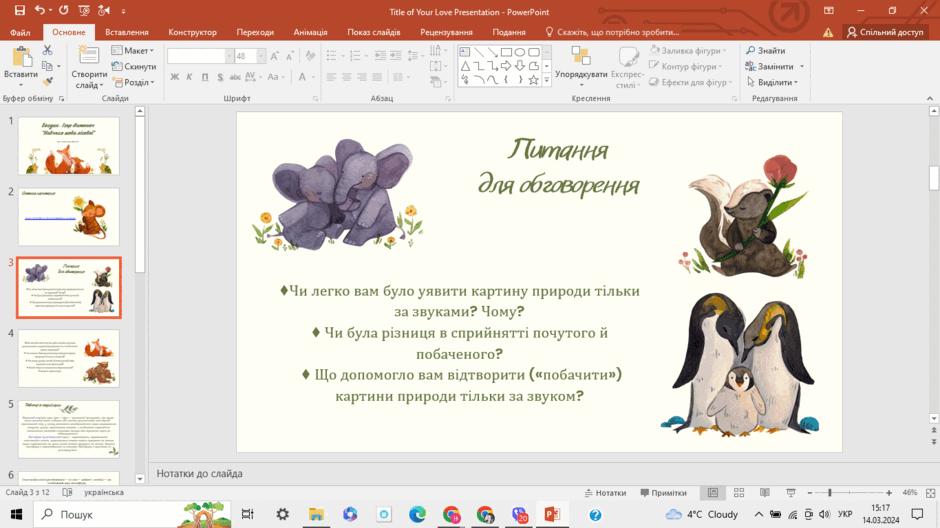This screenshot has height=528, width=940.
Task: Enable normal view in the status bar
Action: (x=713, y=493)
